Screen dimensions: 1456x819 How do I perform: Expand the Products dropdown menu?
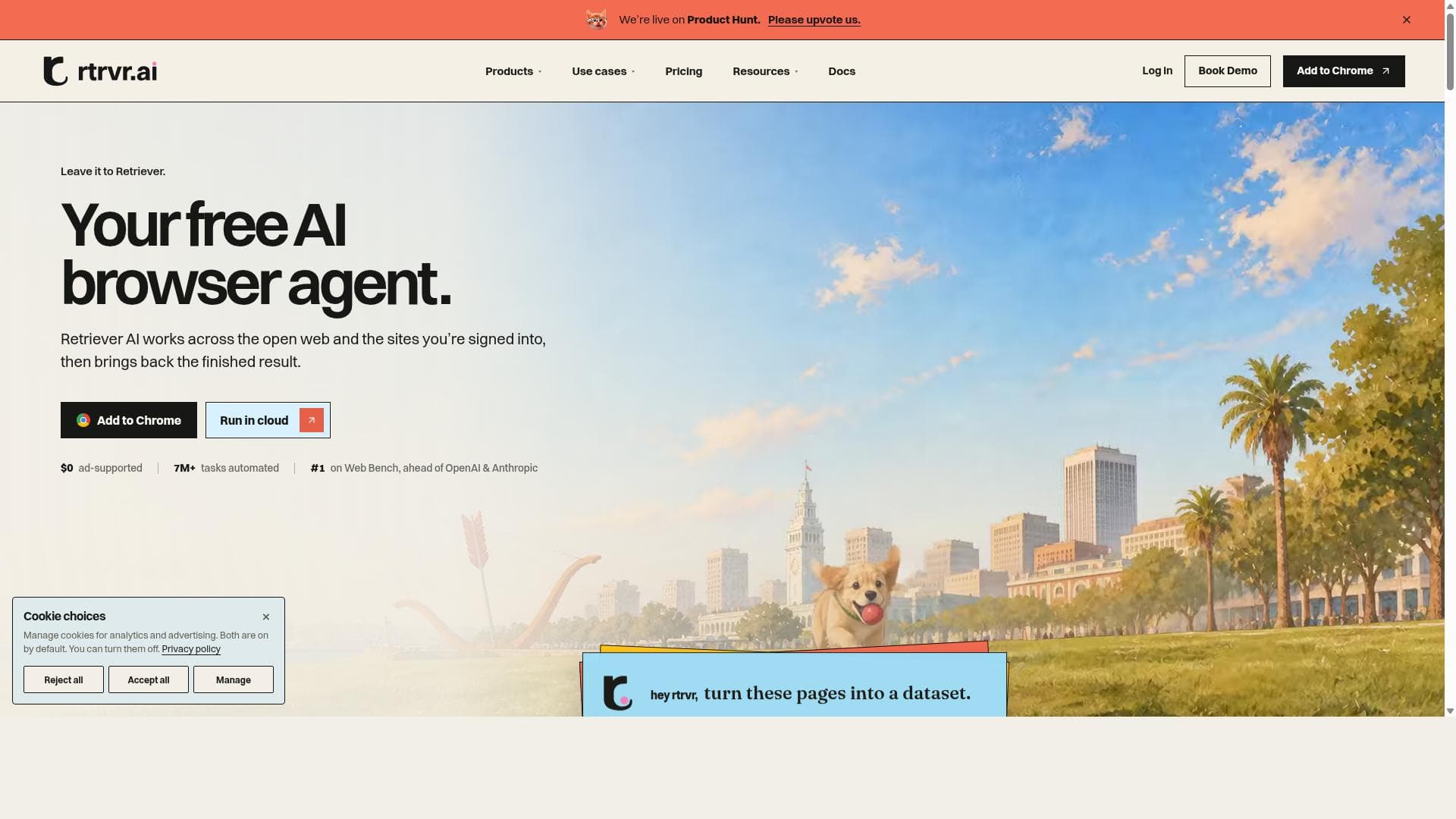[513, 71]
